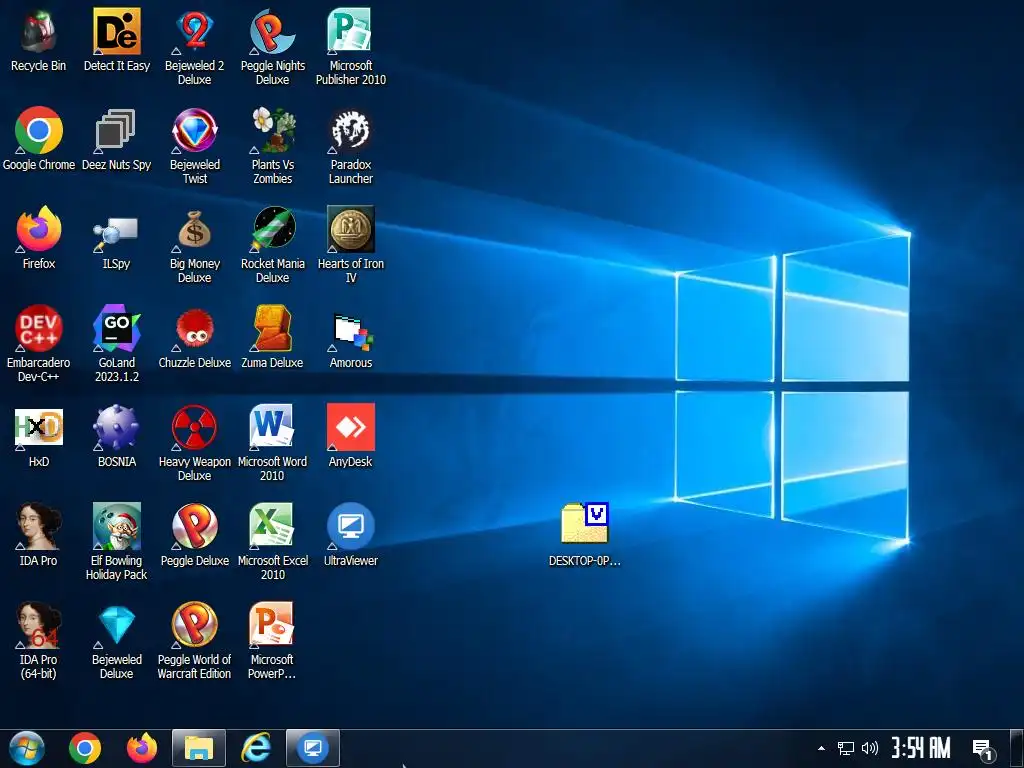Open File Explorer in the taskbar
This screenshot has height=768, width=1024.
pyautogui.click(x=199, y=748)
